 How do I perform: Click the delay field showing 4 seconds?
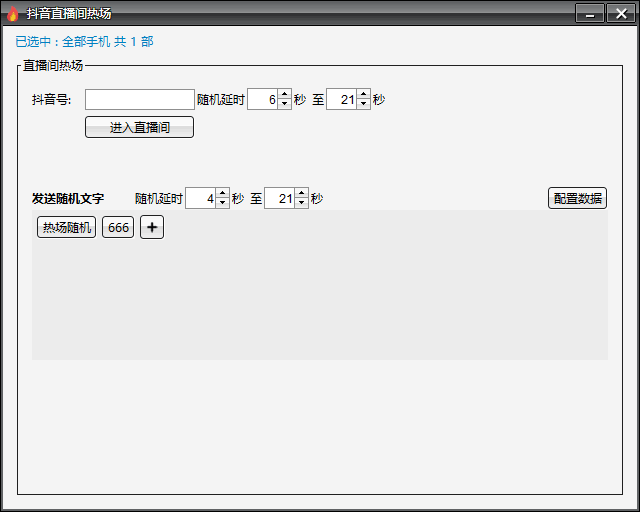click(201, 198)
